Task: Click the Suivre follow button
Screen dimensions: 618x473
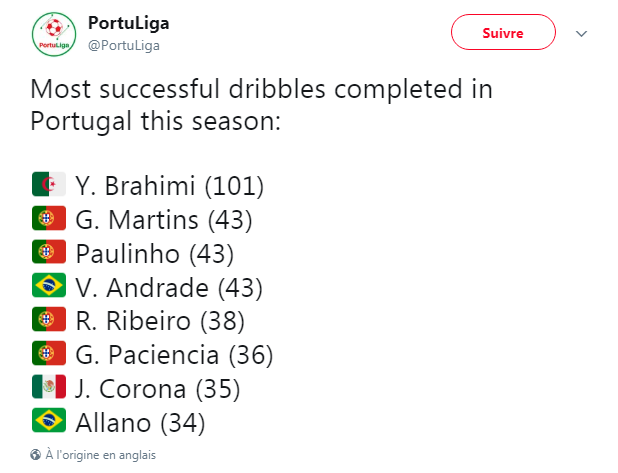Action: [x=503, y=33]
